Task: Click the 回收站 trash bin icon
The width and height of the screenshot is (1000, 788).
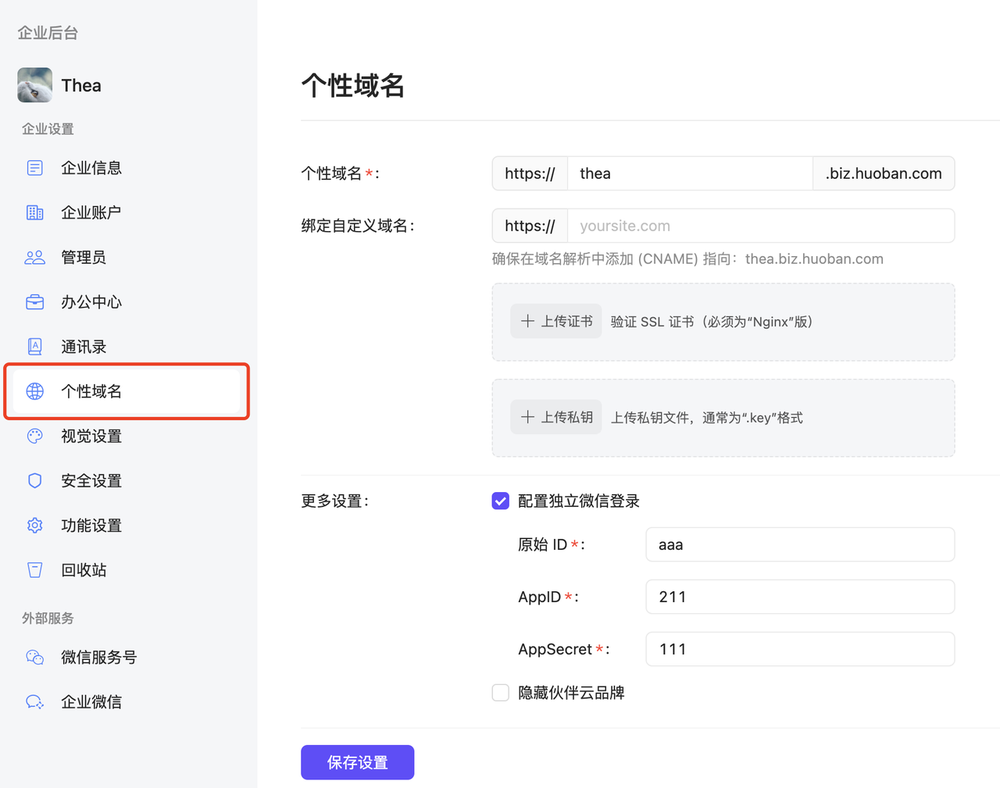Action: point(35,570)
